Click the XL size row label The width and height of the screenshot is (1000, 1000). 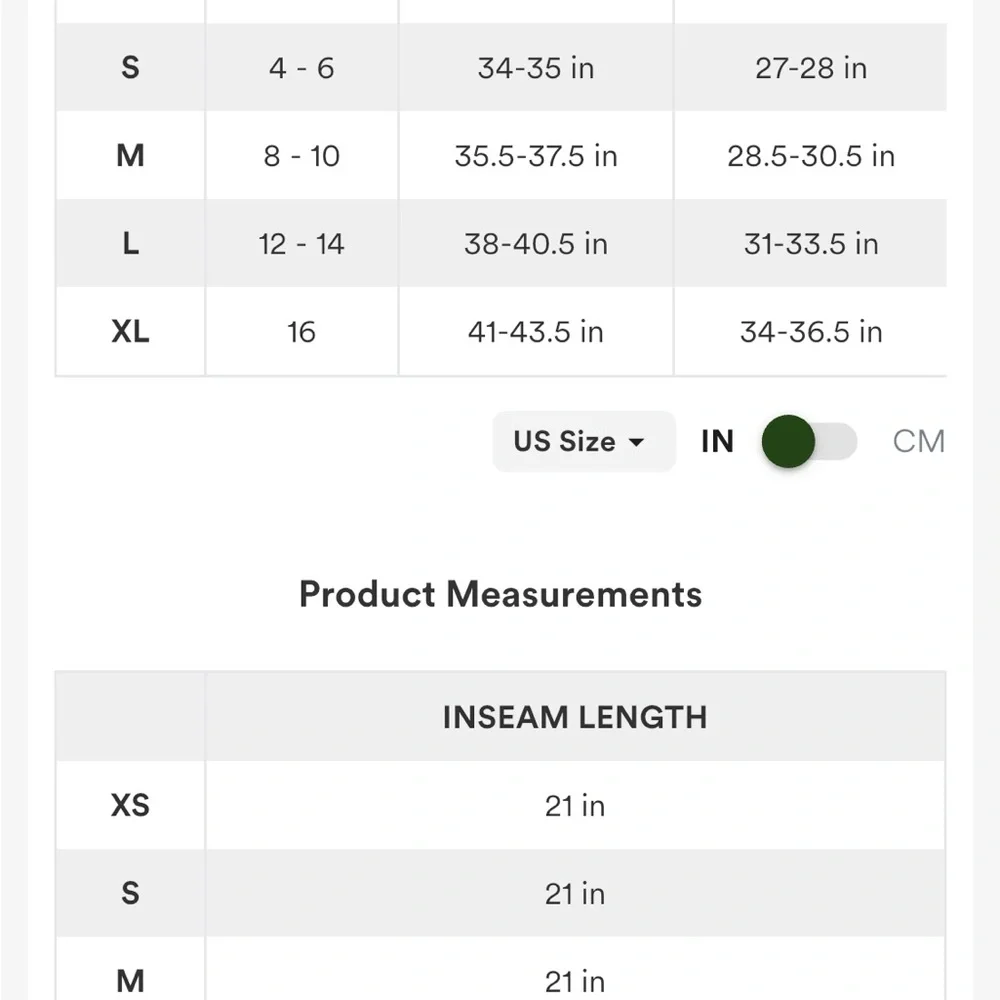[130, 332]
